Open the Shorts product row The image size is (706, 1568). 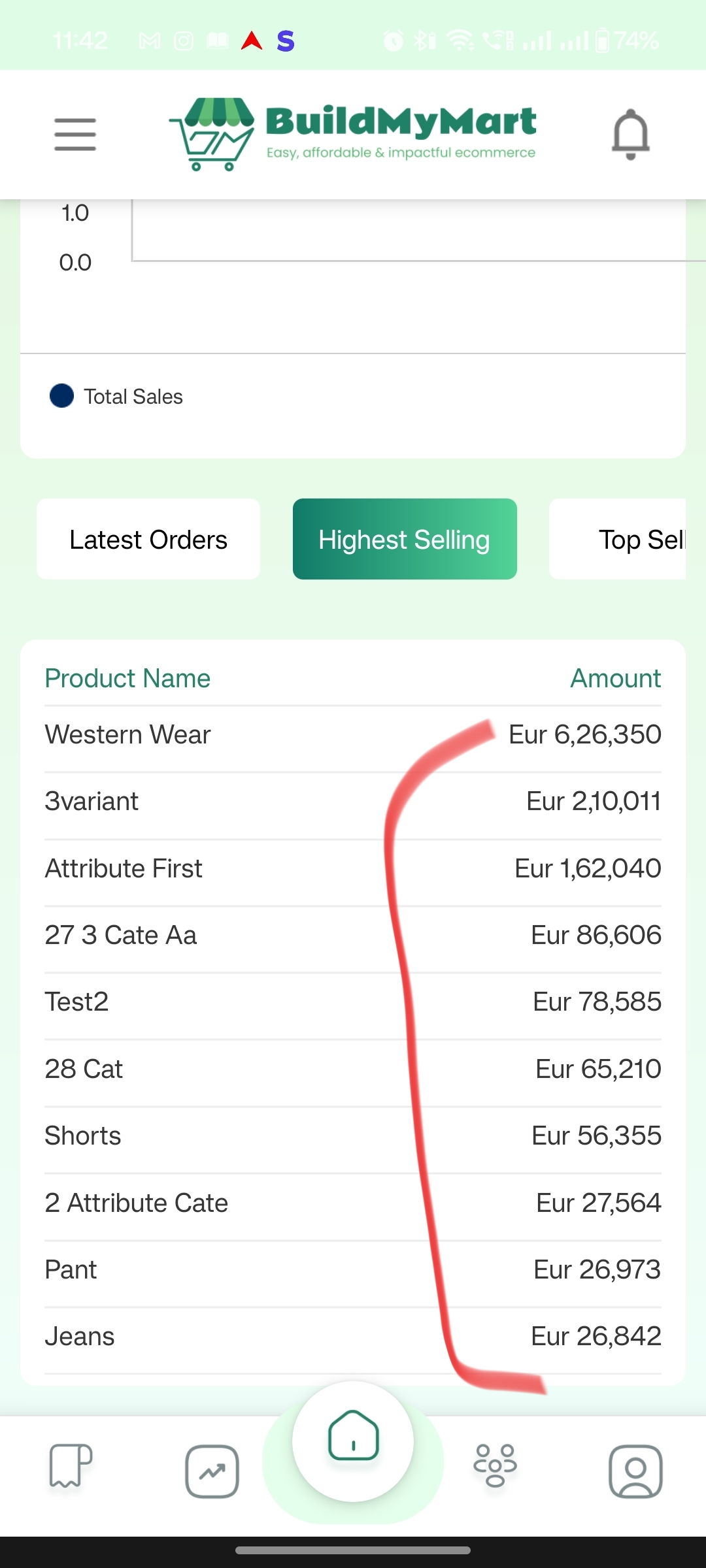click(353, 1136)
